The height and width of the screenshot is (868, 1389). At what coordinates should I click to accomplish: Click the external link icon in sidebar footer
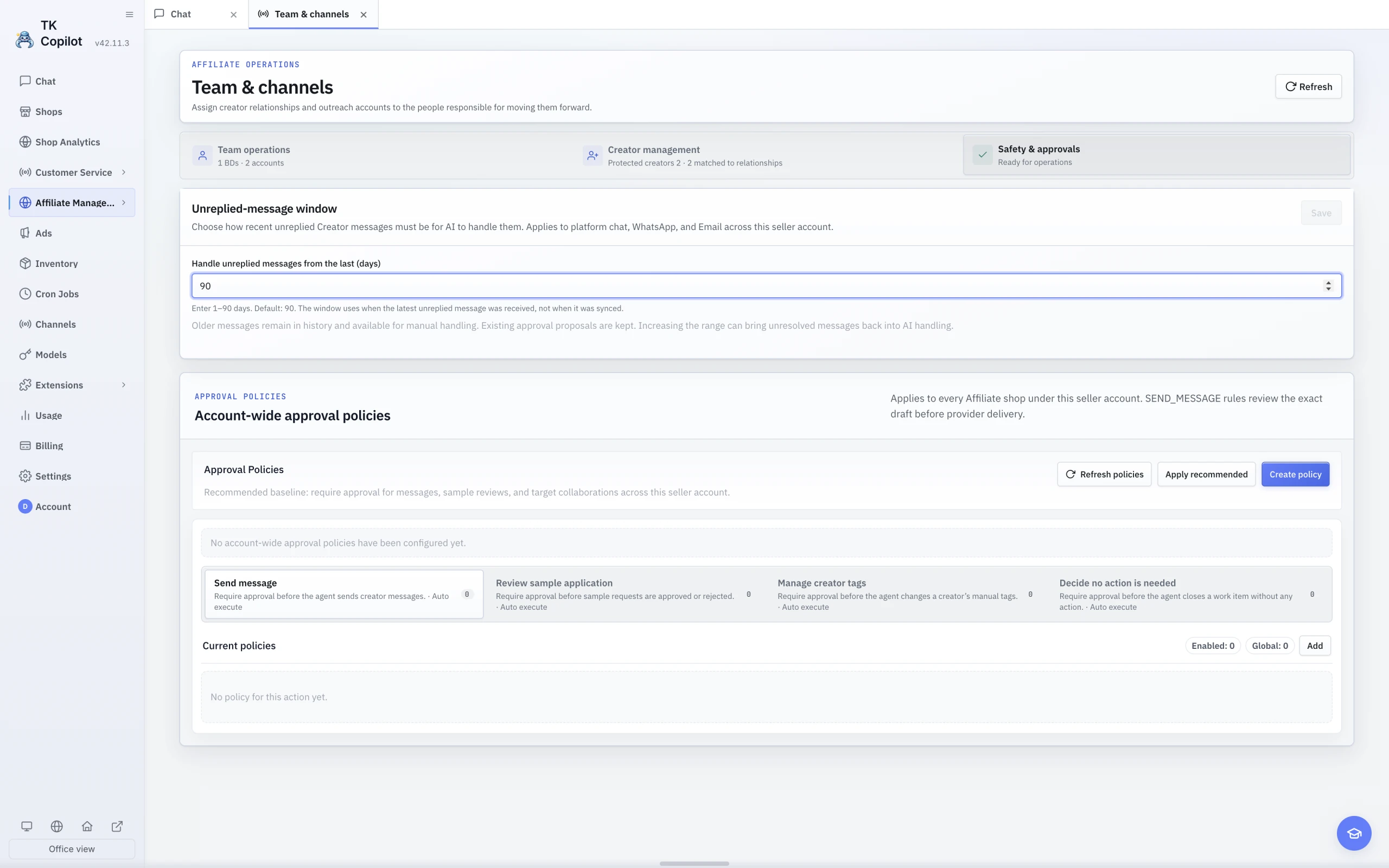tap(117, 826)
